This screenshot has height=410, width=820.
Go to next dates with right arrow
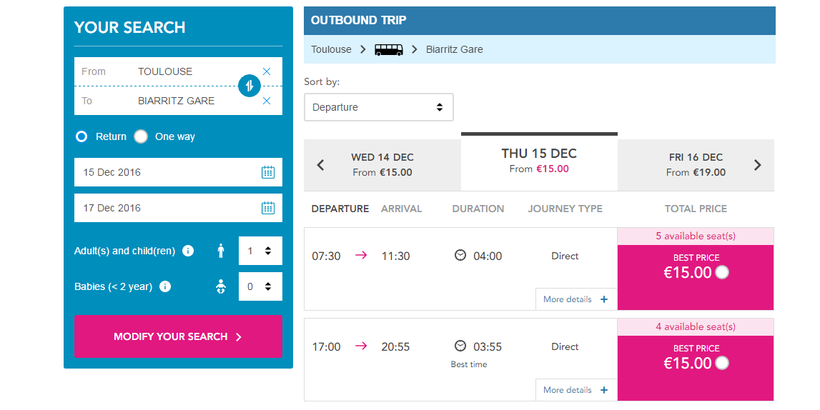[x=757, y=165]
